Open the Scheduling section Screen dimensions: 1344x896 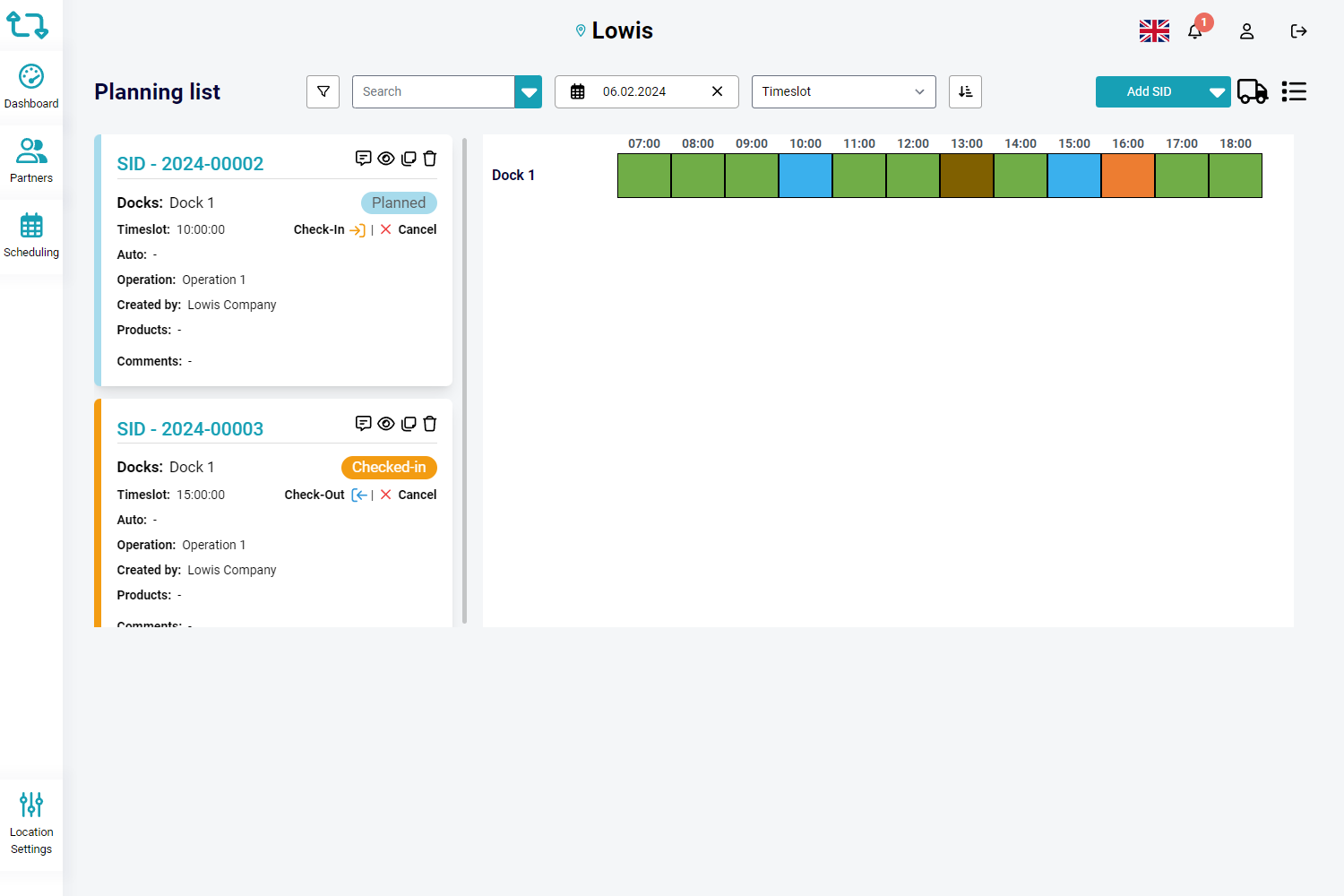click(31, 236)
